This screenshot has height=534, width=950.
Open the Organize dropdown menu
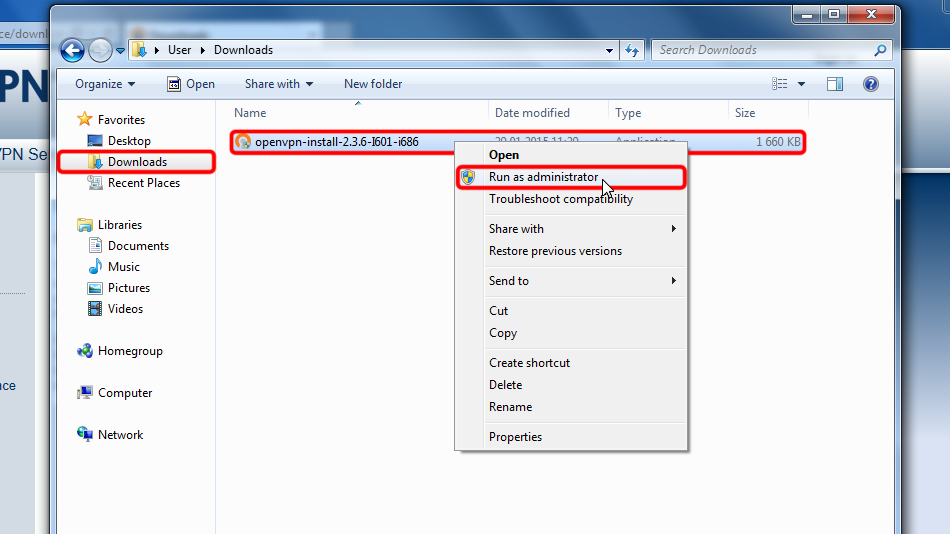[x=105, y=84]
